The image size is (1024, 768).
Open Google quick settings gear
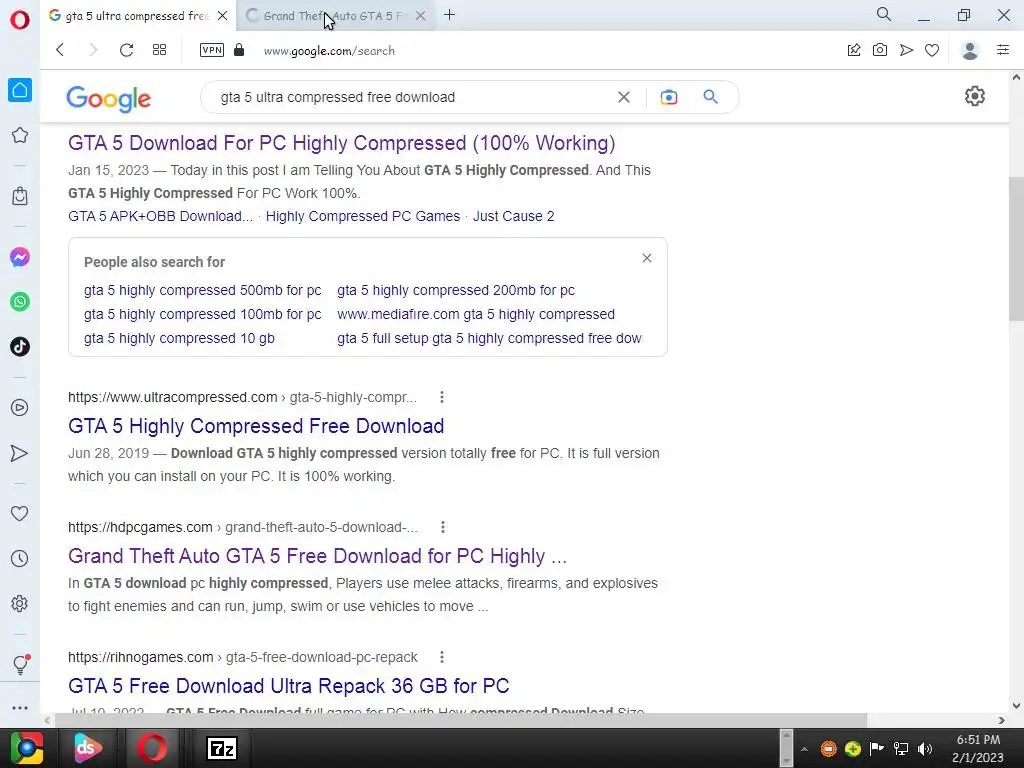point(974,97)
